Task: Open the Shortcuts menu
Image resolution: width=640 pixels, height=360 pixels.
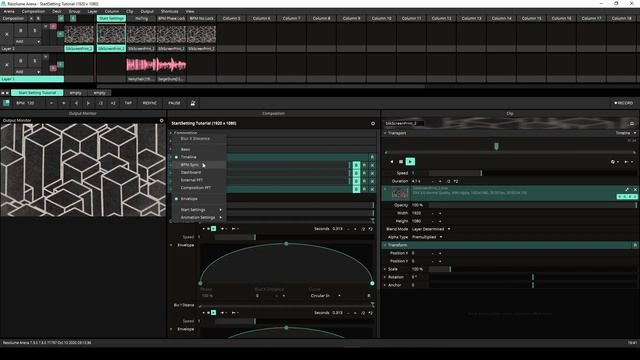Action: [169, 11]
